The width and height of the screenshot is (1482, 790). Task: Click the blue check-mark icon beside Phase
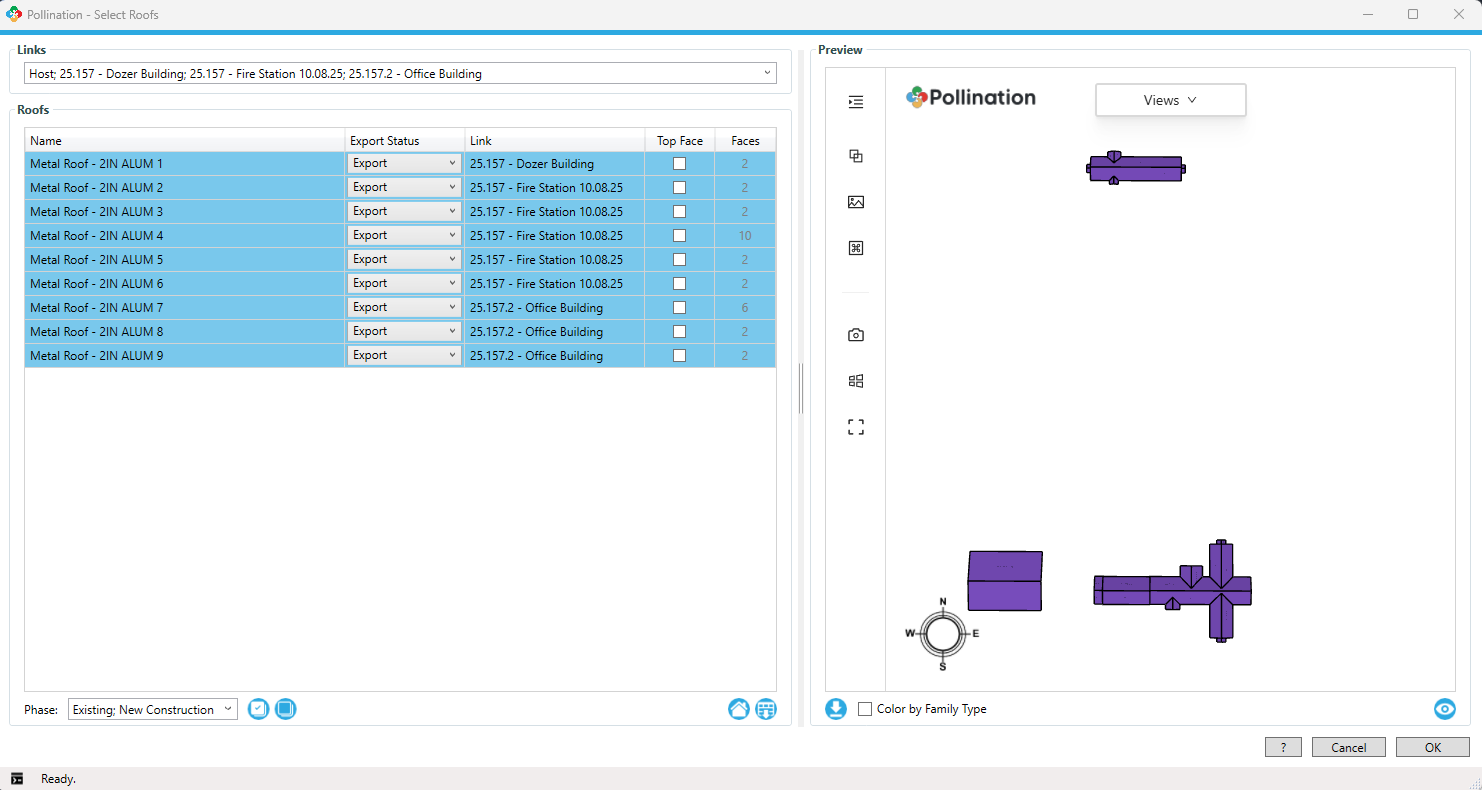point(258,709)
